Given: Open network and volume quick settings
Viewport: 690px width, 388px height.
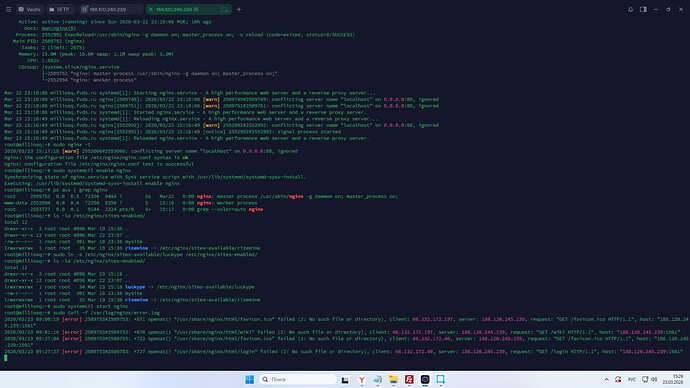Looking at the screenshot, I should (x=650, y=379).
